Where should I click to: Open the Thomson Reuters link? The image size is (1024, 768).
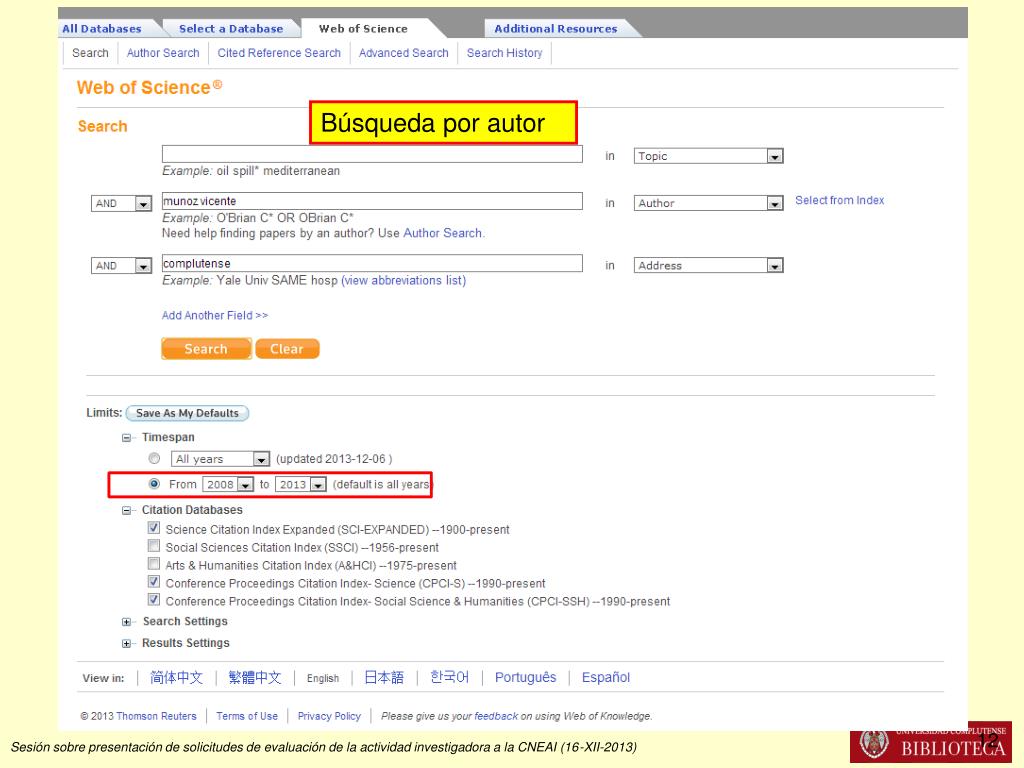156,716
